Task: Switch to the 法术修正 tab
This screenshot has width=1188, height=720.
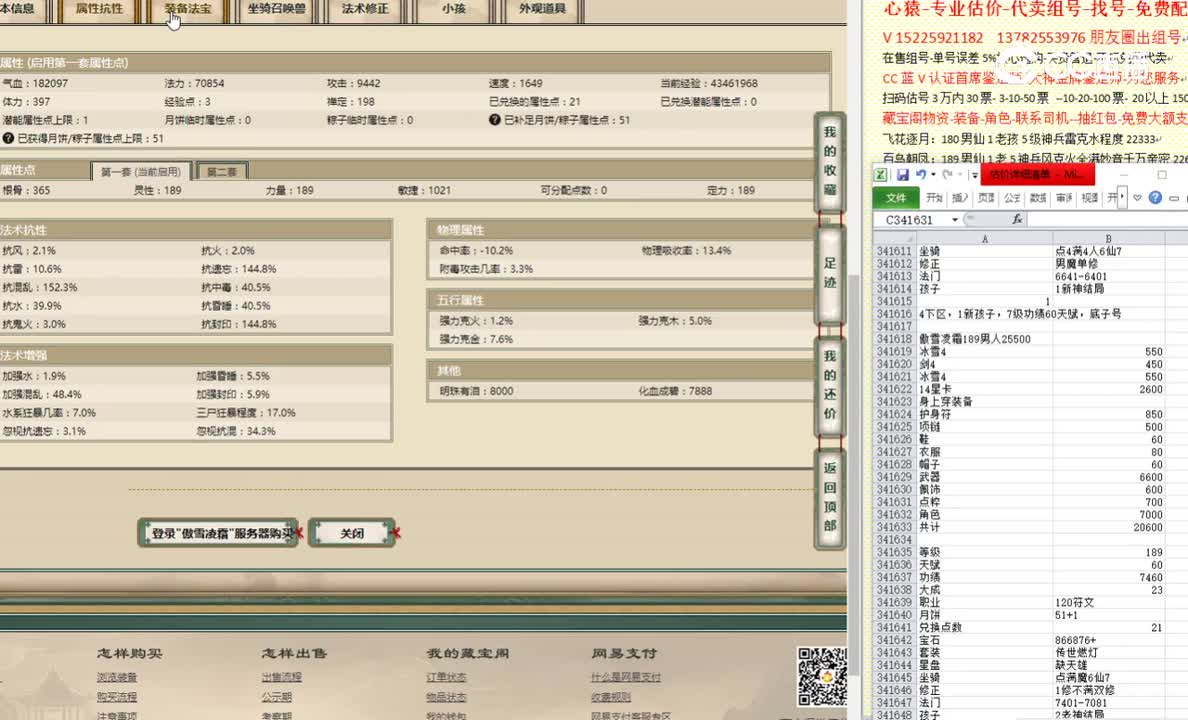Action: pyautogui.click(x=364, y=10)
